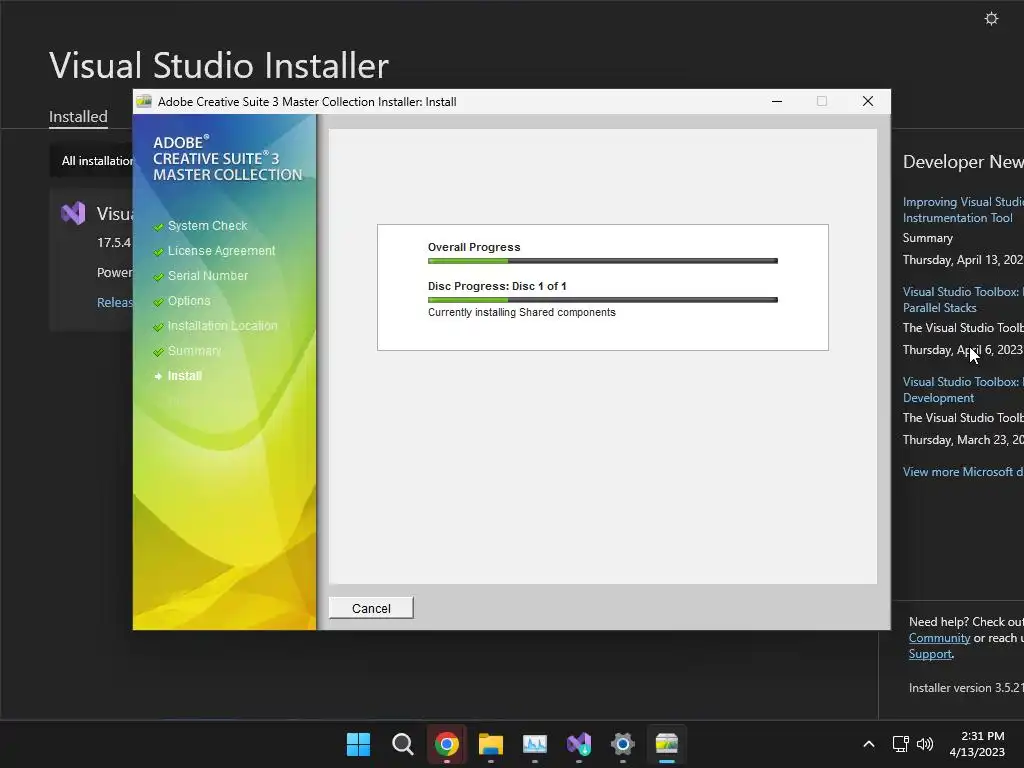Screen dimensions: 1024x768
Task: Click the License Agreement step checkmark
Action: [158, 251]
